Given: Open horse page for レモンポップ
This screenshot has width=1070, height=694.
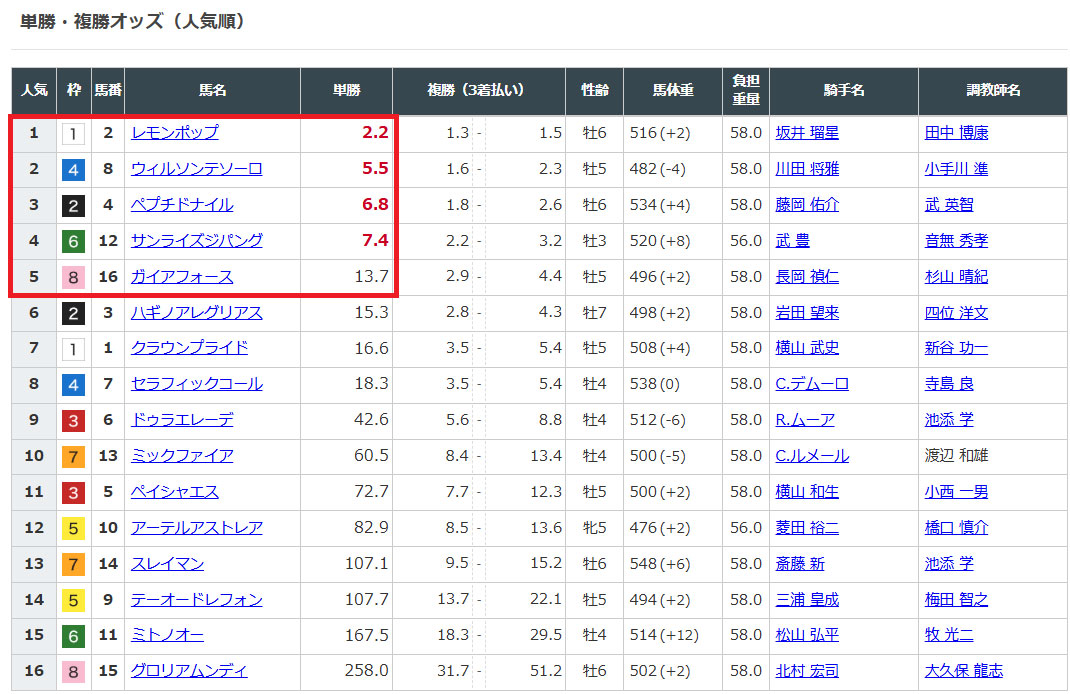Looking at the screenshot, I should click(174, 133).
